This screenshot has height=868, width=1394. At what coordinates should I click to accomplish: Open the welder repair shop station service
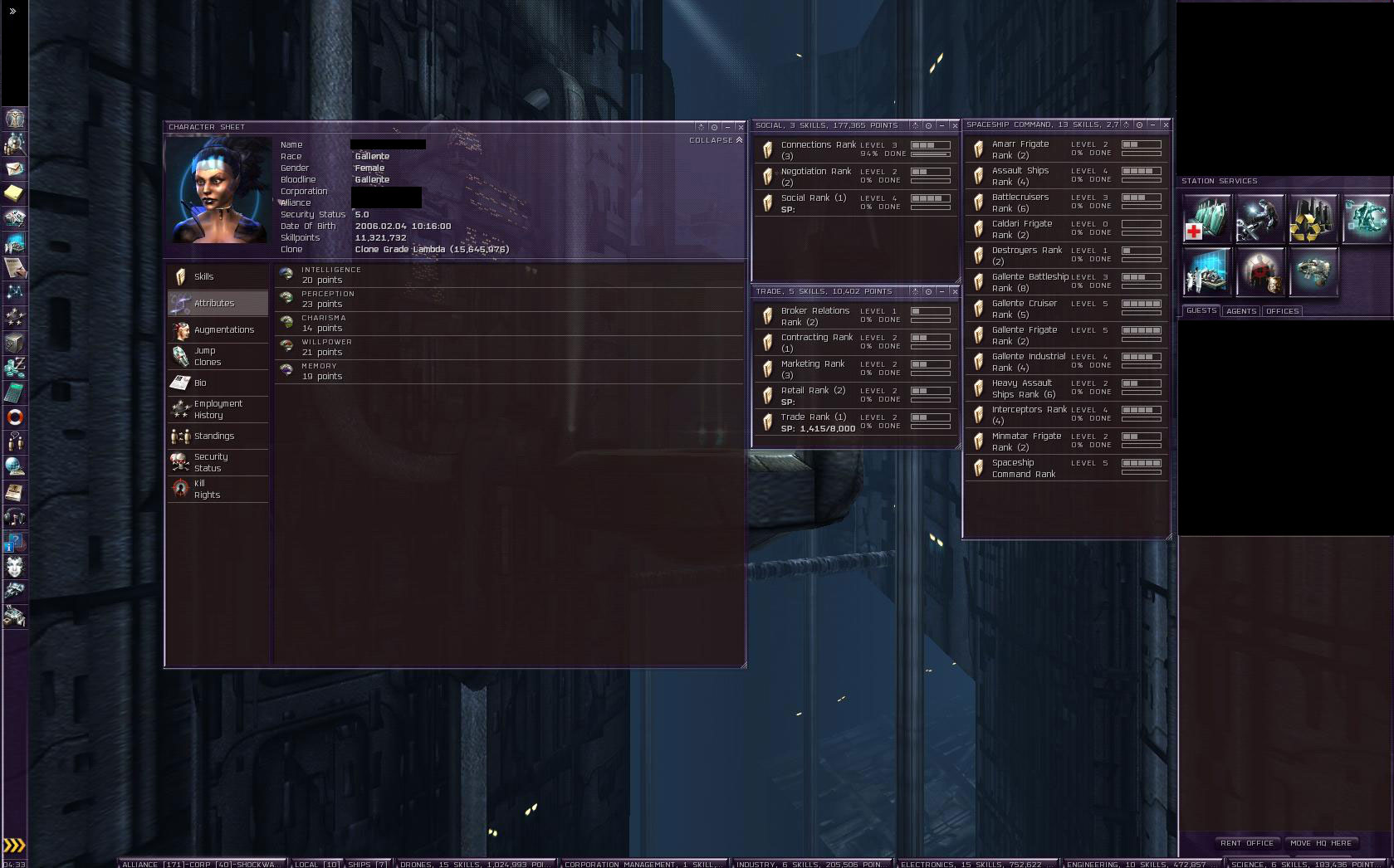(x=1259, y=219)
